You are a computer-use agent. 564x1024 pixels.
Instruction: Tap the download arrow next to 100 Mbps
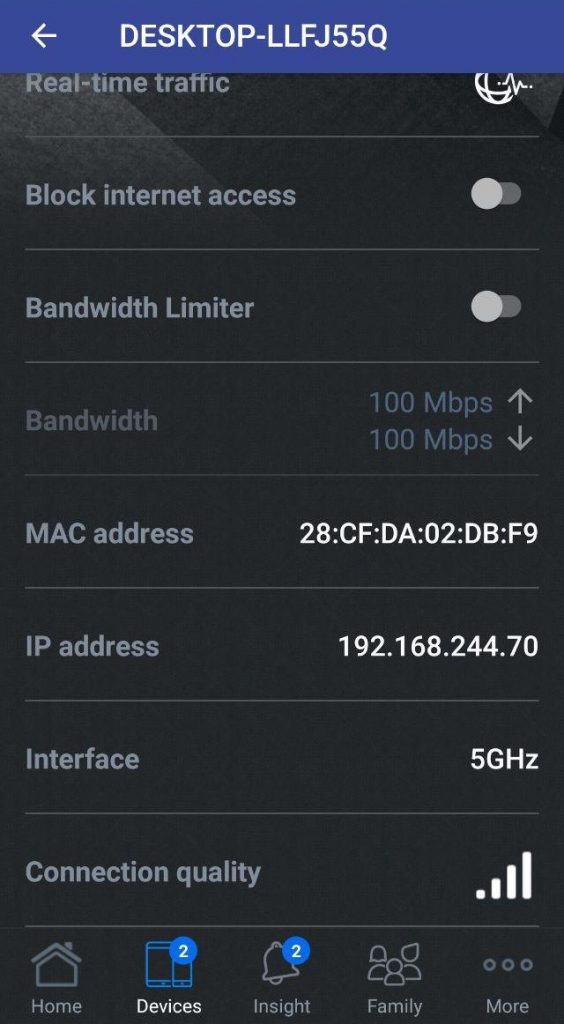[520, 440]
